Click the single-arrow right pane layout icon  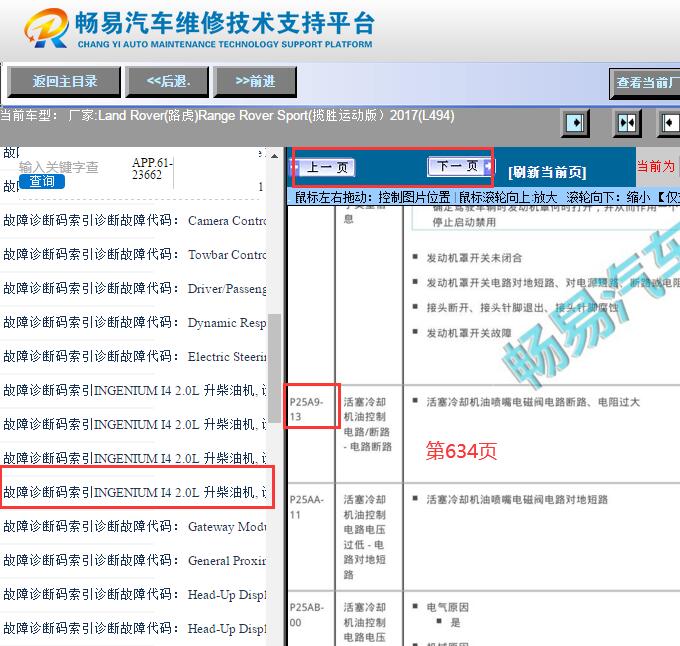tap(575, 123)
